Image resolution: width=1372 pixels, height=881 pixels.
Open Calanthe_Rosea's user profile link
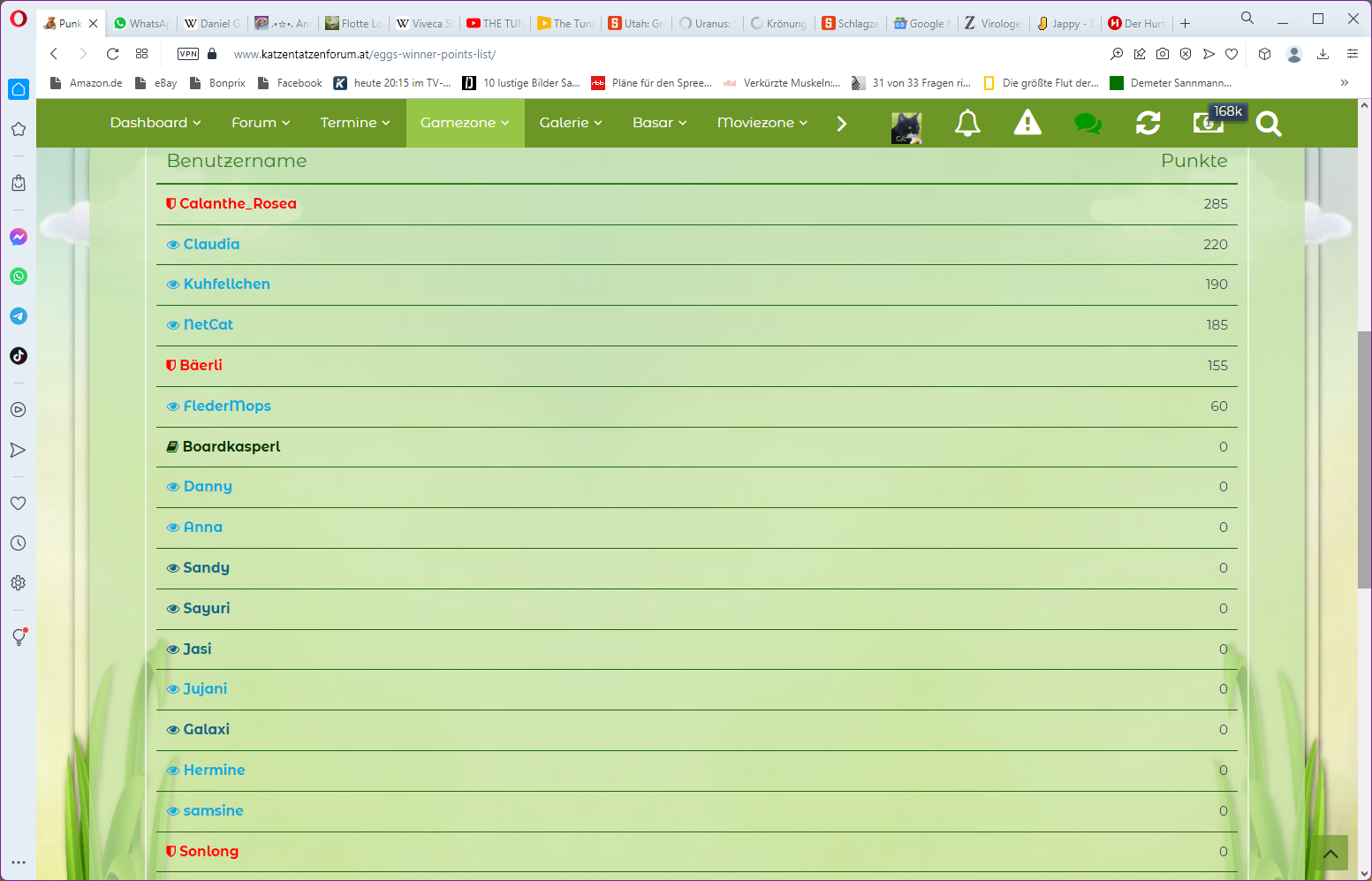pyautogui.click(x=238, y=204)
